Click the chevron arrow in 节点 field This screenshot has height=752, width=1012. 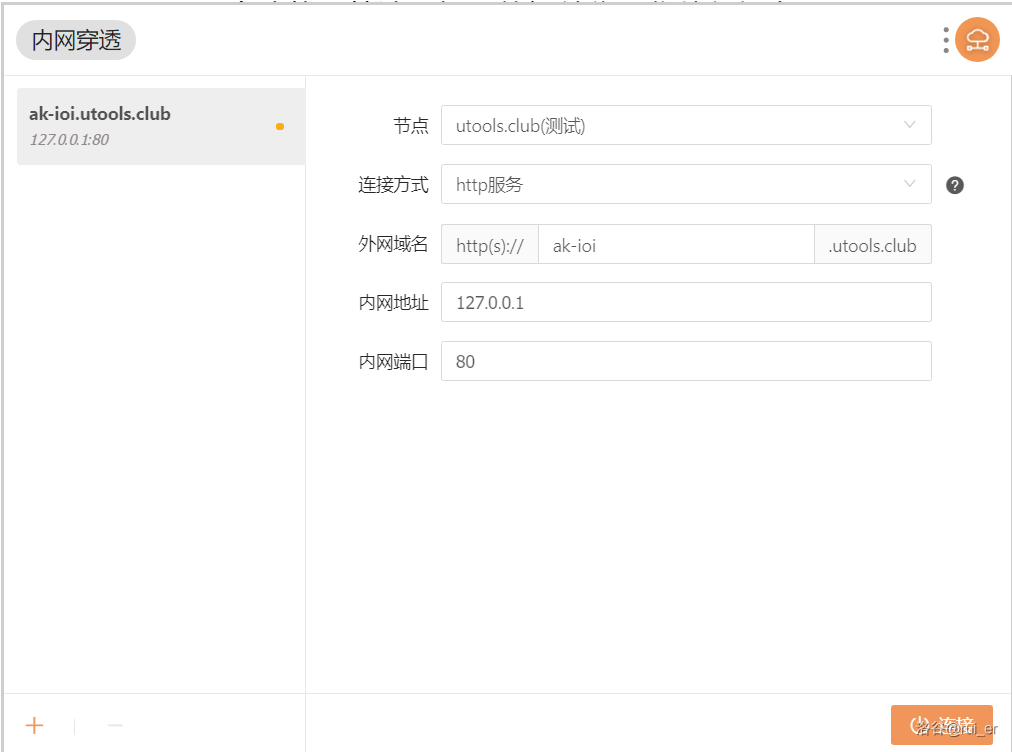[x=909, y=125]
